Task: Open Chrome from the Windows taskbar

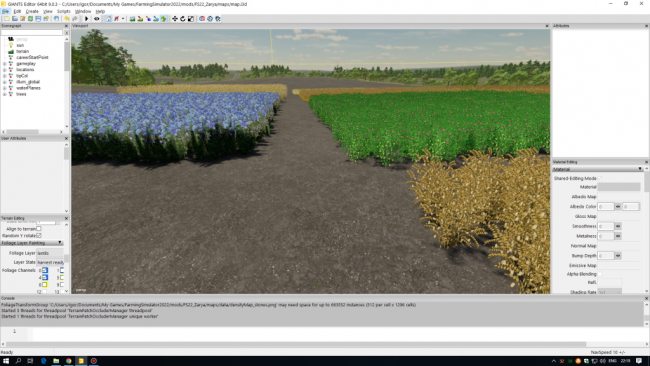Action: coord(68,361)
